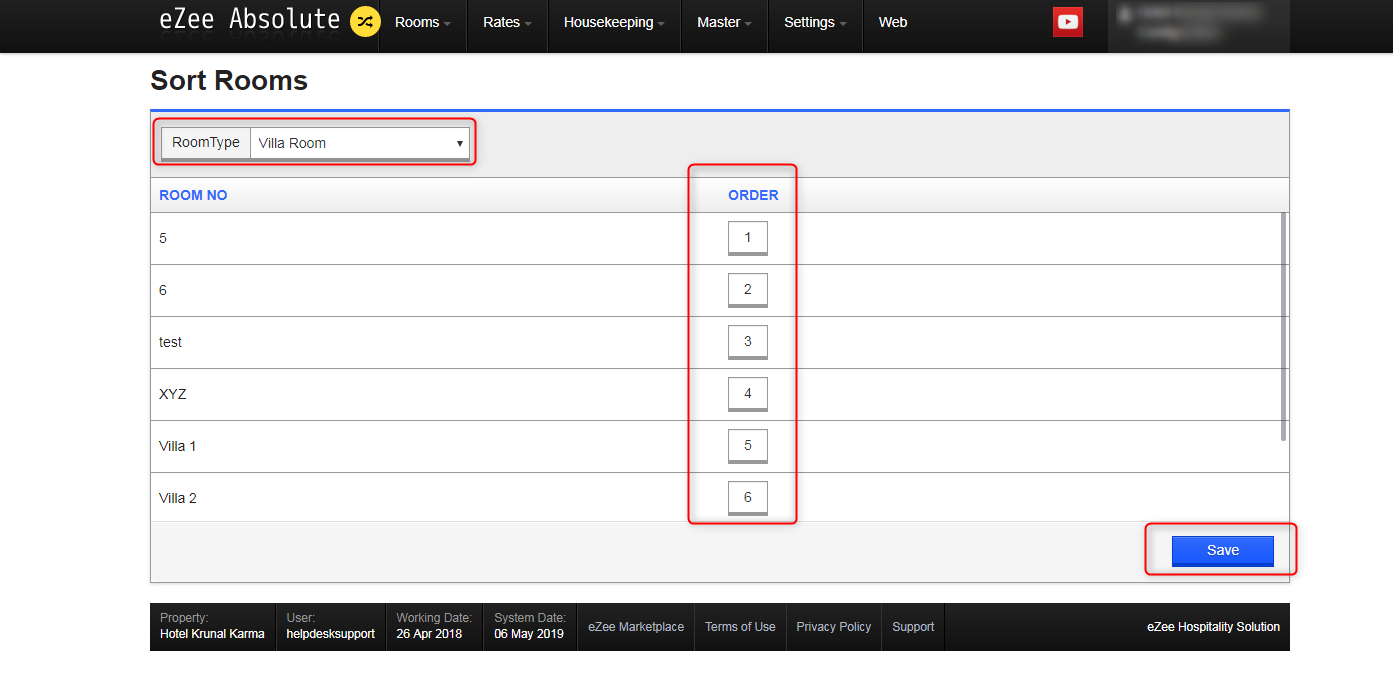Screen dimensions: 1393x690
Task: Click the helpdesksupport user name
Action: point(331,634)
